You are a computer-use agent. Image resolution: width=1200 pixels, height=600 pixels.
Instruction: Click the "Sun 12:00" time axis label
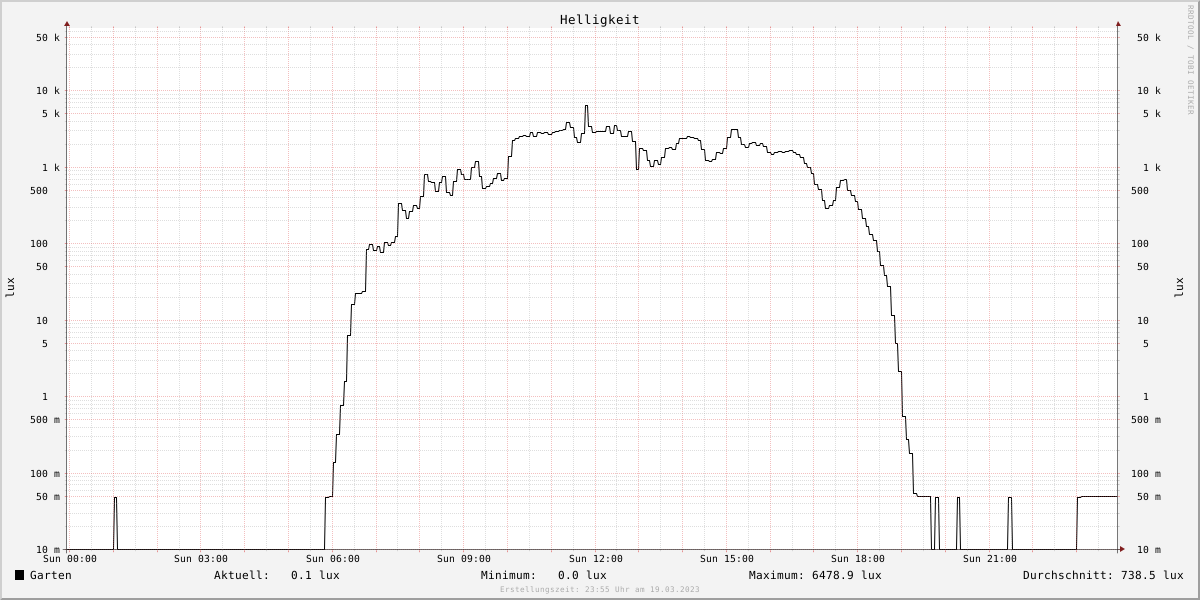pos(596,559)
